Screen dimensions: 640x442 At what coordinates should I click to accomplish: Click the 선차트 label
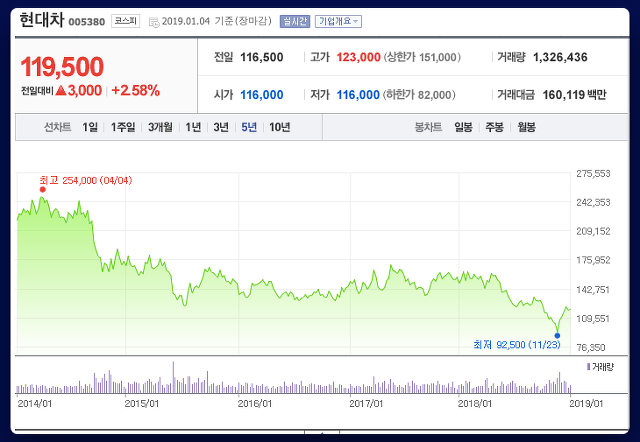click(58, 127)
